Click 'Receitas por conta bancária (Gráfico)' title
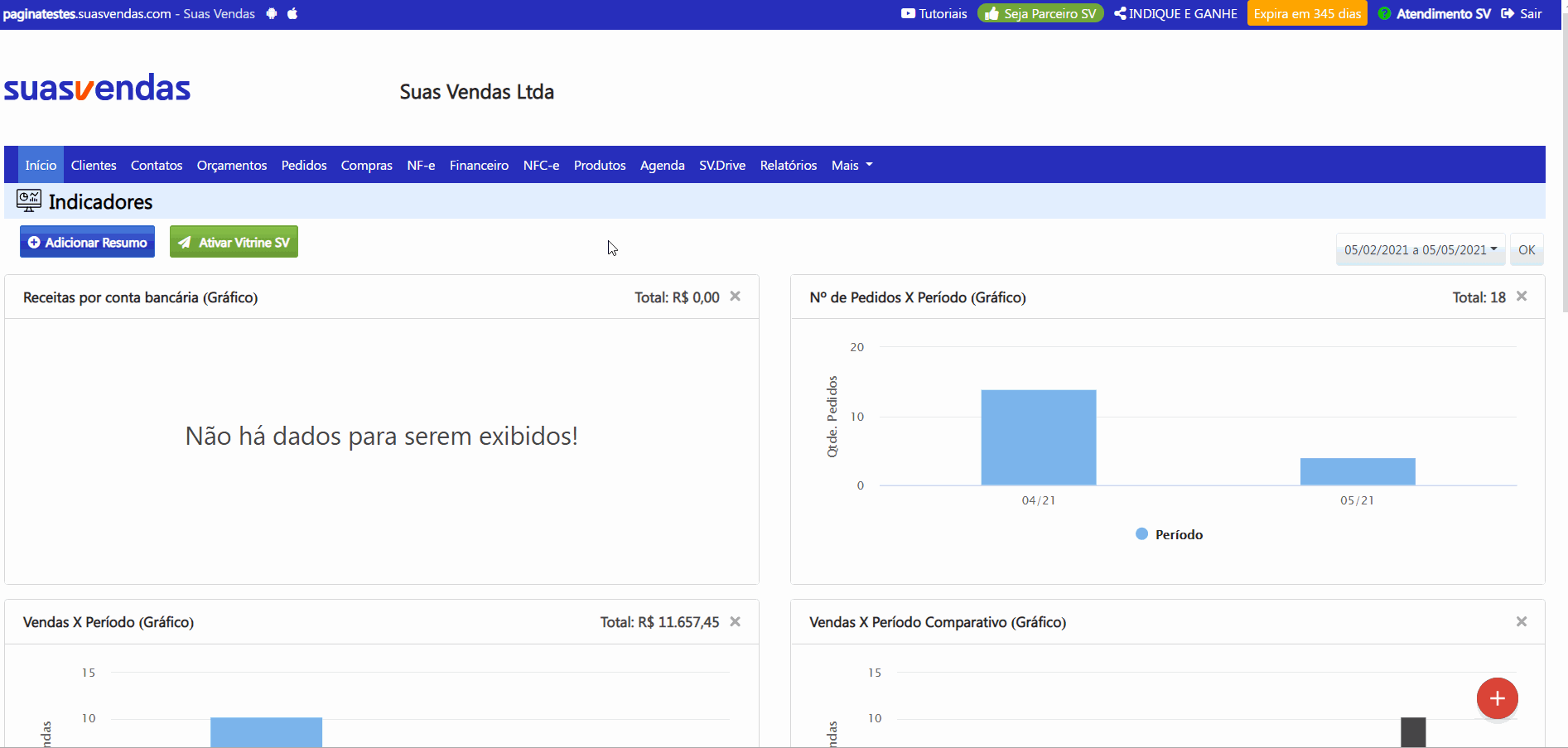The height and width of the screenshot is (748, 1568). click(x=141, y=297)
